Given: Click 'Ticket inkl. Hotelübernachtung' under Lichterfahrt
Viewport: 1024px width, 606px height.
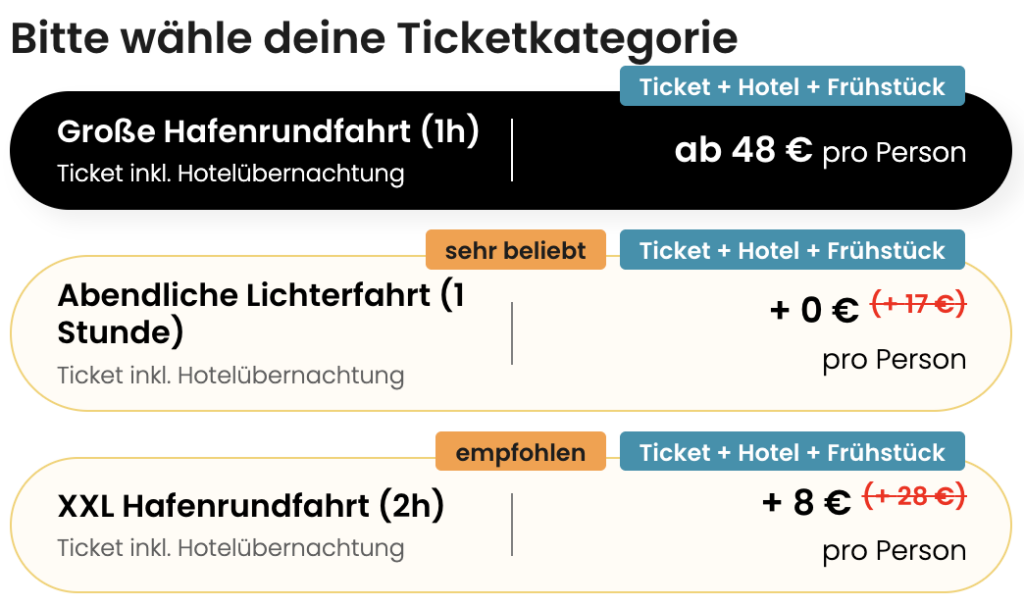Looking at the screenshot, I should pos(230,377).
